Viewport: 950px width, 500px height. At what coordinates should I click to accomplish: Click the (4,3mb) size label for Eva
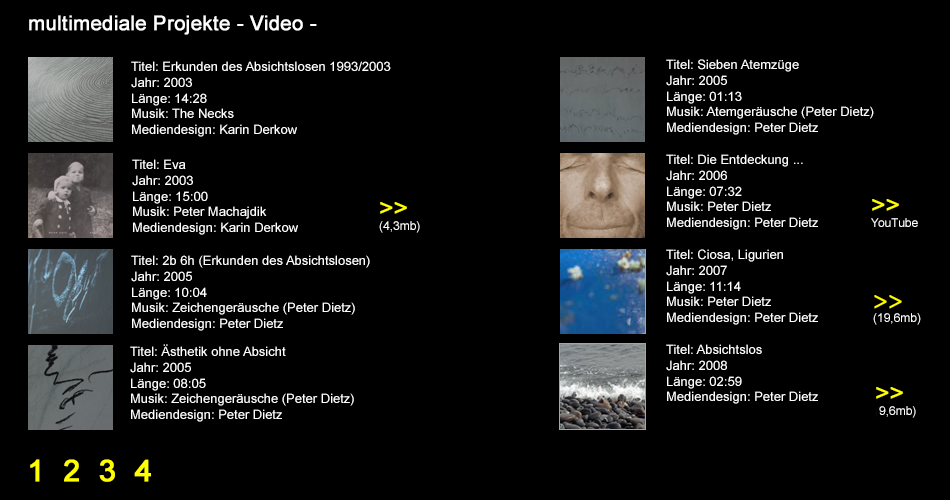399,226
